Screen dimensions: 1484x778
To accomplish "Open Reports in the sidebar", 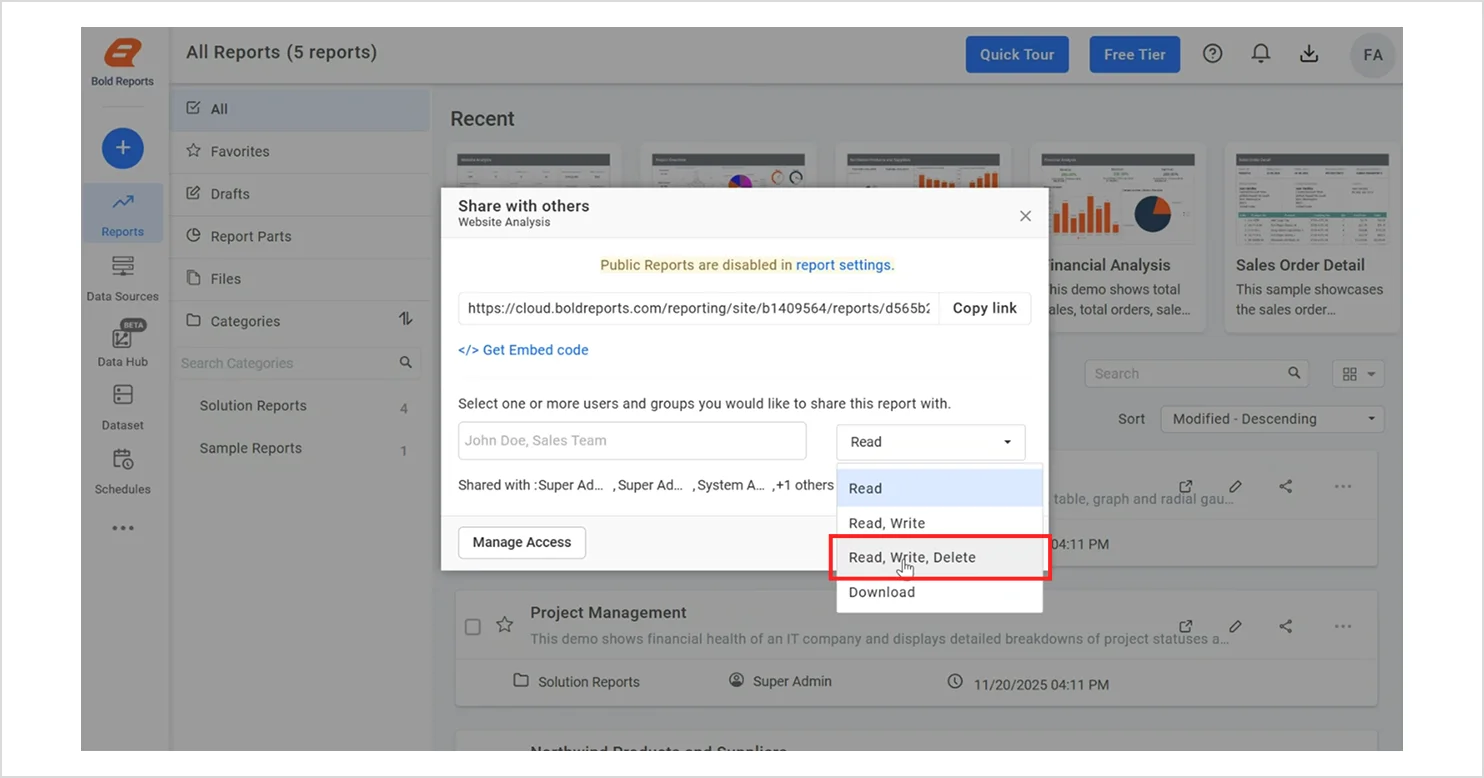I will coord(122,214).
